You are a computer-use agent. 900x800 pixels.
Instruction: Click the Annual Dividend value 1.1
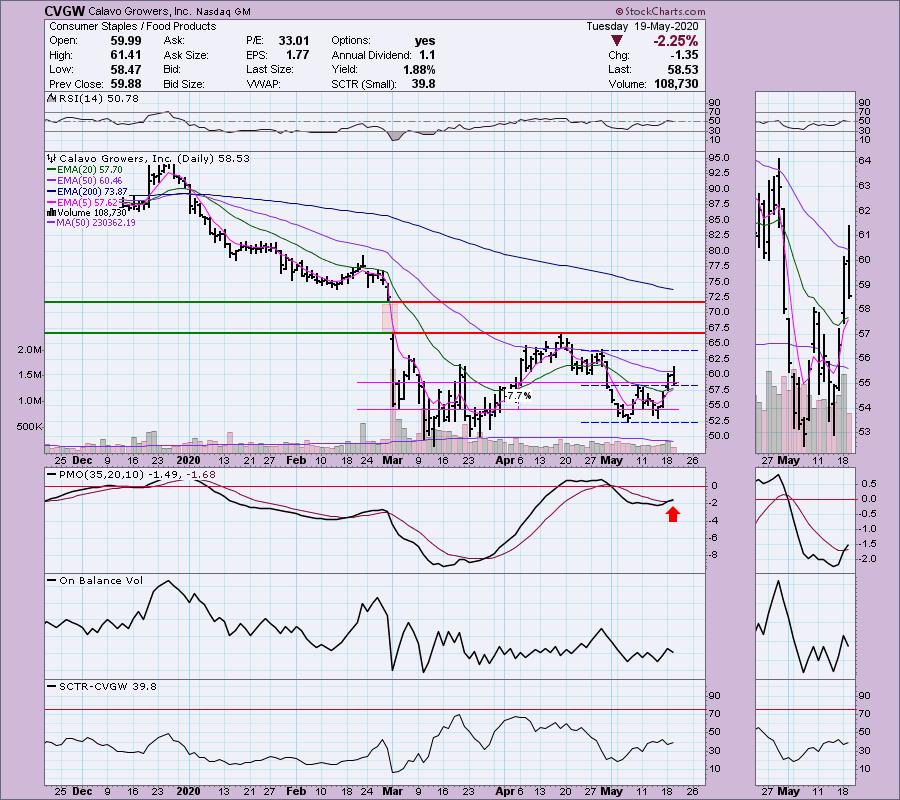pos(426,55)
